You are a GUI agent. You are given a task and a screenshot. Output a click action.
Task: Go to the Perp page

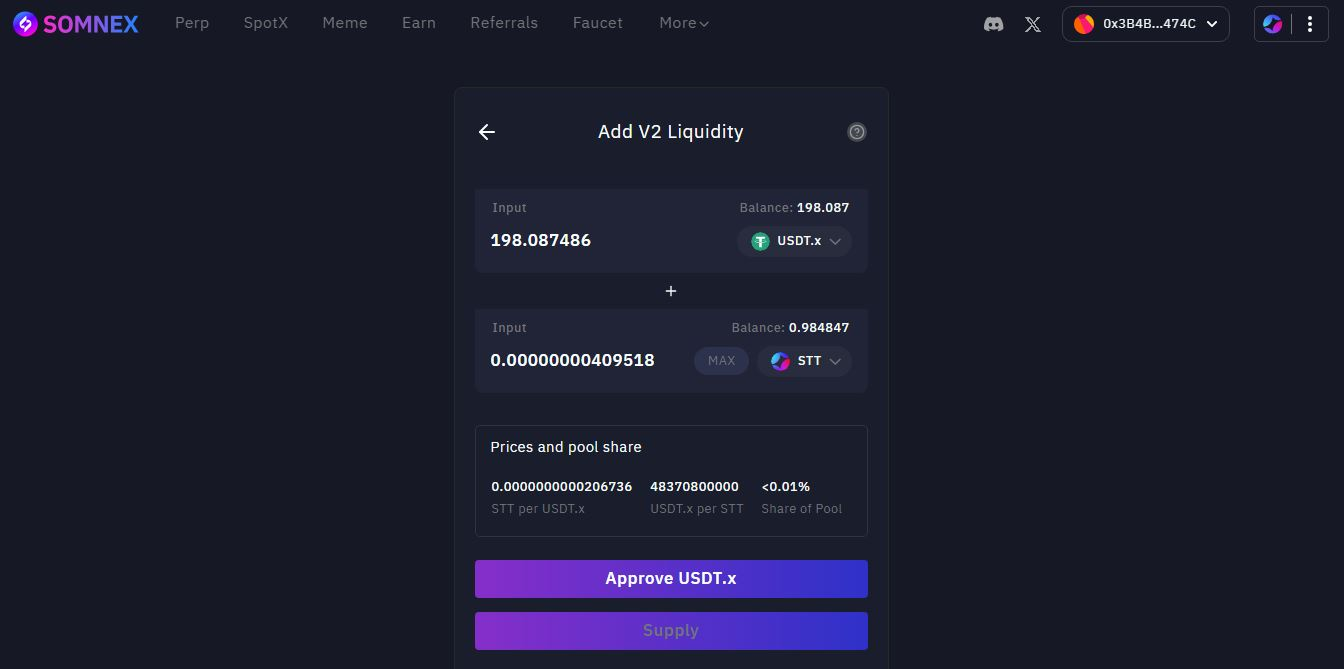192,23
